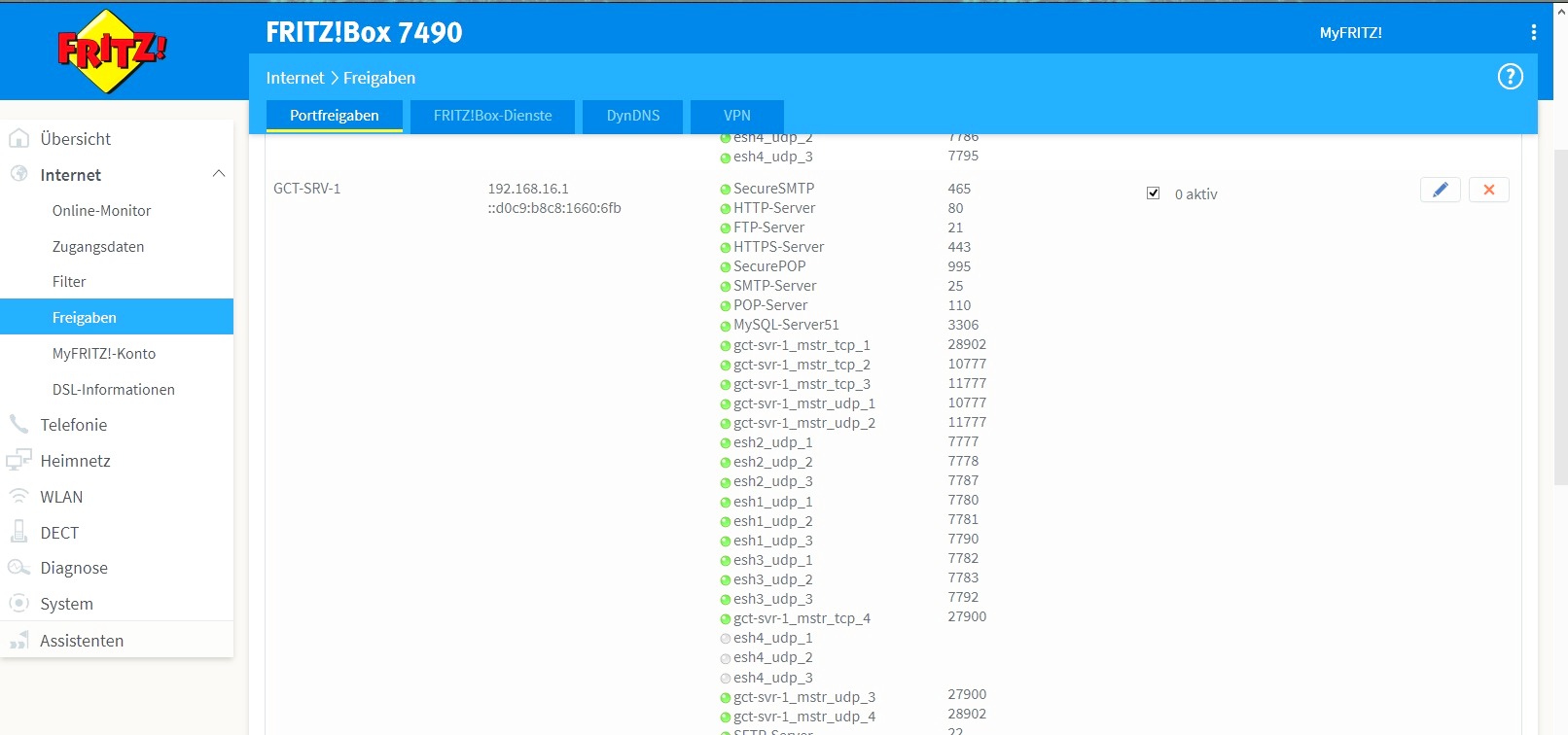Click the 0 aktiv label
Viewport: 1568px width, 735px height.
click(x=1196, y=194)
